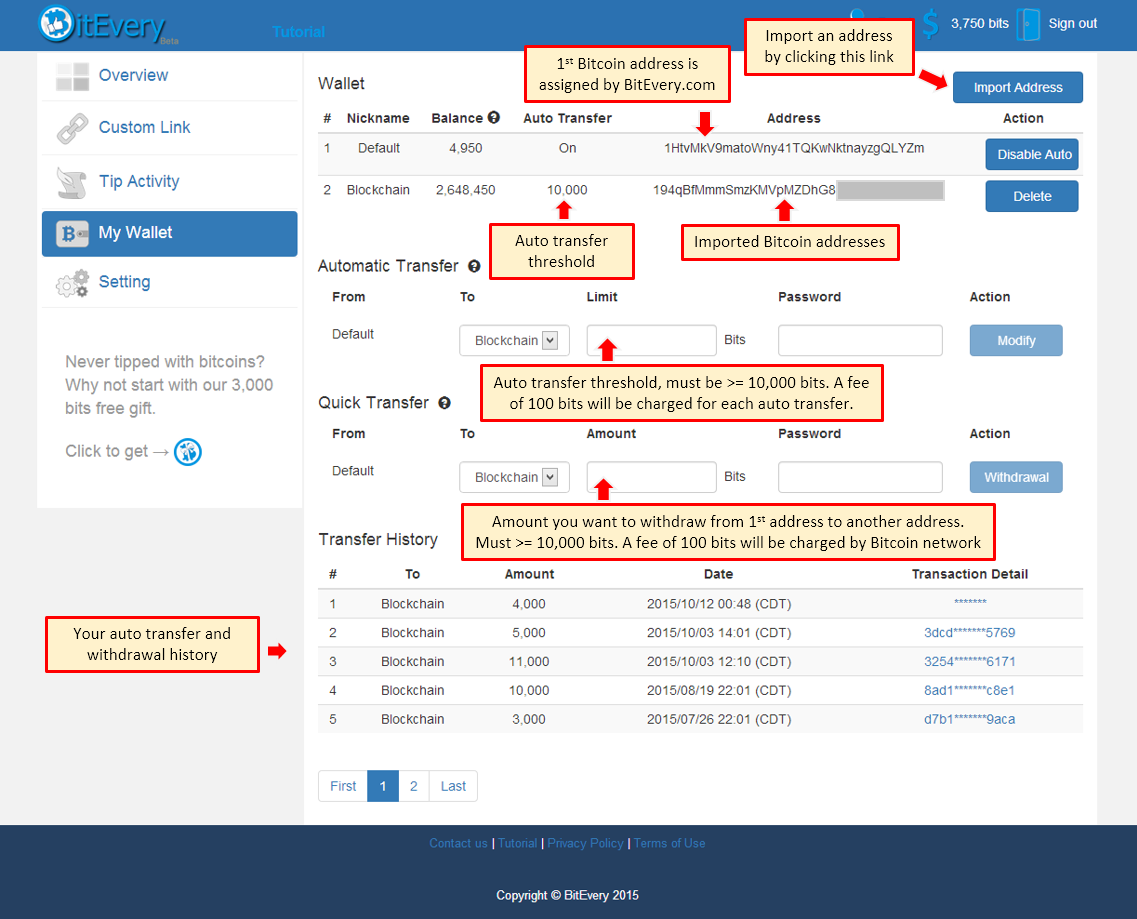Click date 2015/10/12 00:48 (CDT)
Viewport: 1137px width, 919px height.
tap(719, 603)
